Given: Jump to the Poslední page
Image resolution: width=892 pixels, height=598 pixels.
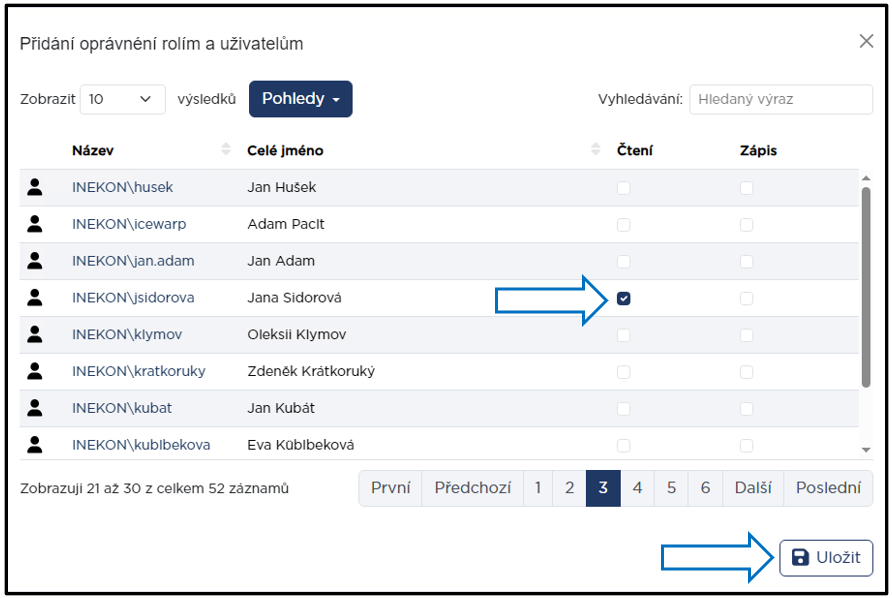Looking at the screenshot, I should point(828,488).
